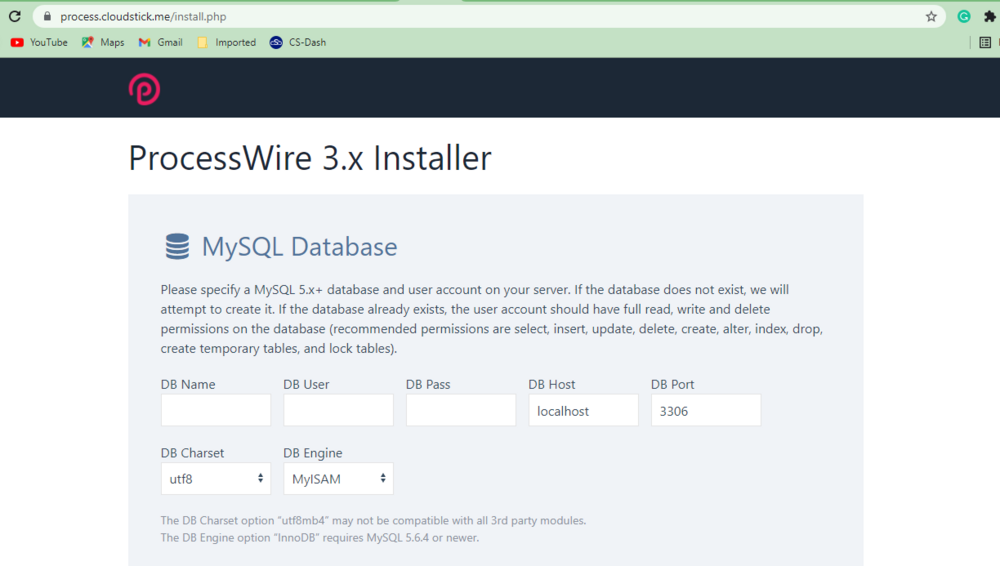Open the Maps bookmark
Viewport: 1000px width, 566px height.
coord(103,42)
